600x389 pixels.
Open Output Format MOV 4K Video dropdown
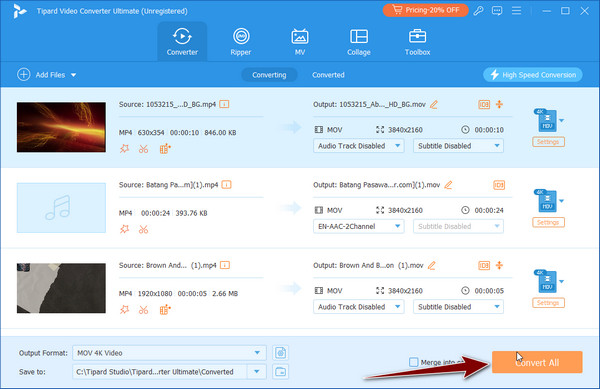coord(169,353)
